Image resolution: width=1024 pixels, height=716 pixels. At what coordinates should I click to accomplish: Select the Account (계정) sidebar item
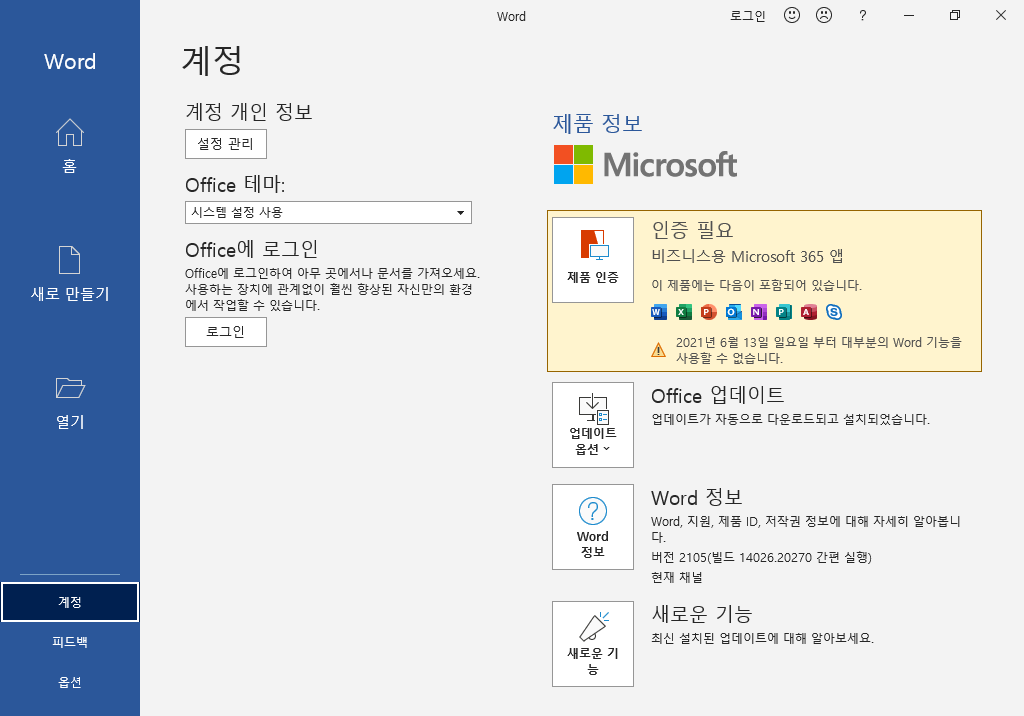pos(70,602)
